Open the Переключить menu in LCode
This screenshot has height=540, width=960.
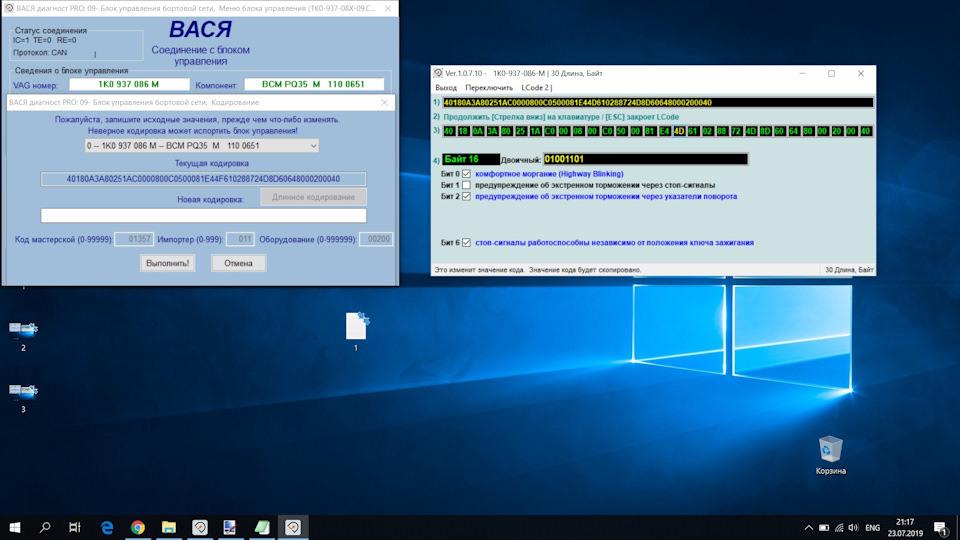[489, 88]
